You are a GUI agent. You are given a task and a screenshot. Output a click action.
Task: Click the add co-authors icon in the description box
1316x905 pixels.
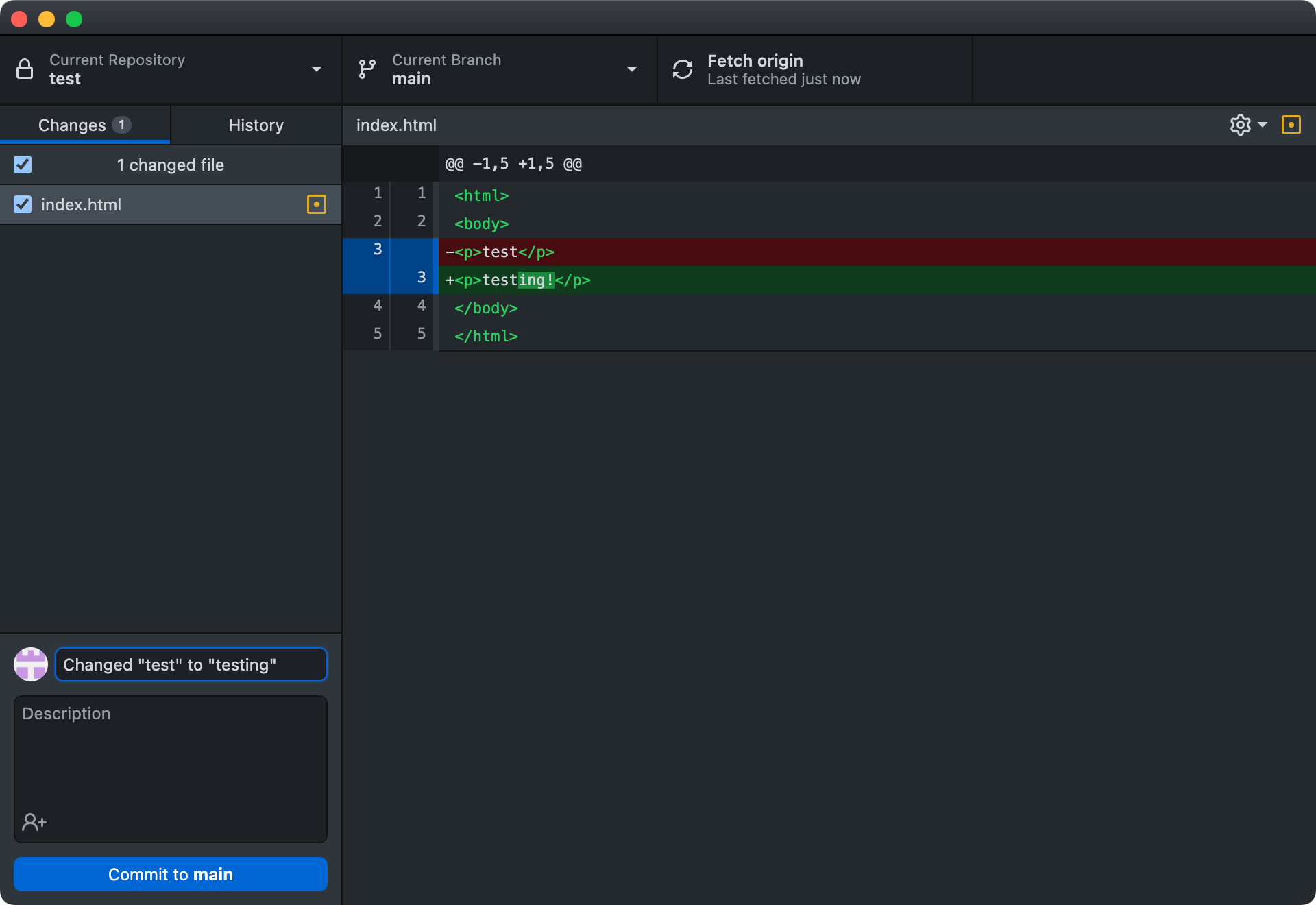pos(34,822)
